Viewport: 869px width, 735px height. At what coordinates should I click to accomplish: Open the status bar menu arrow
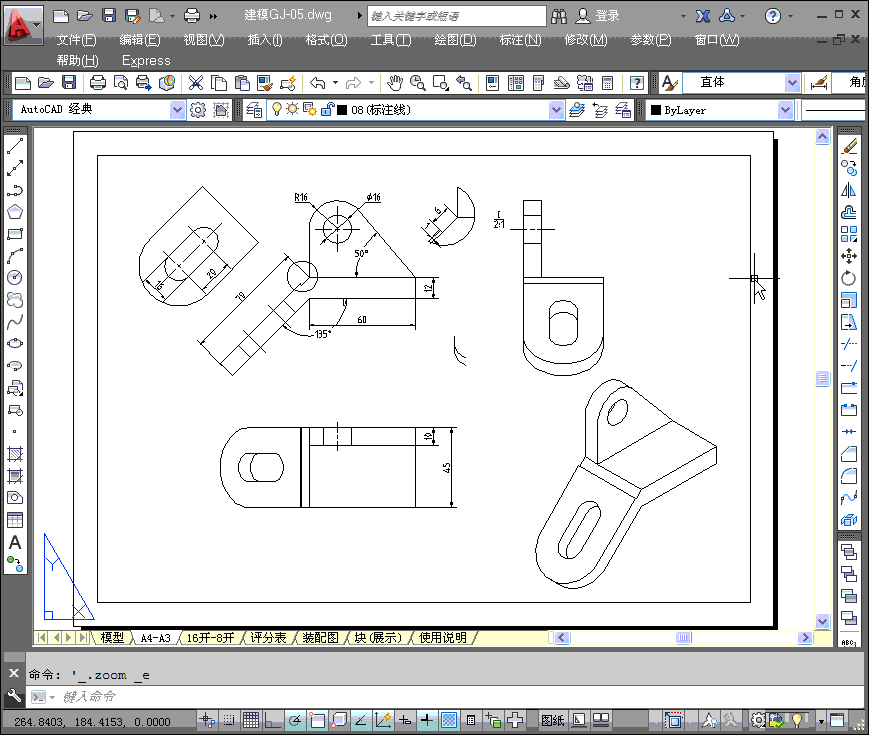(821, 721)
